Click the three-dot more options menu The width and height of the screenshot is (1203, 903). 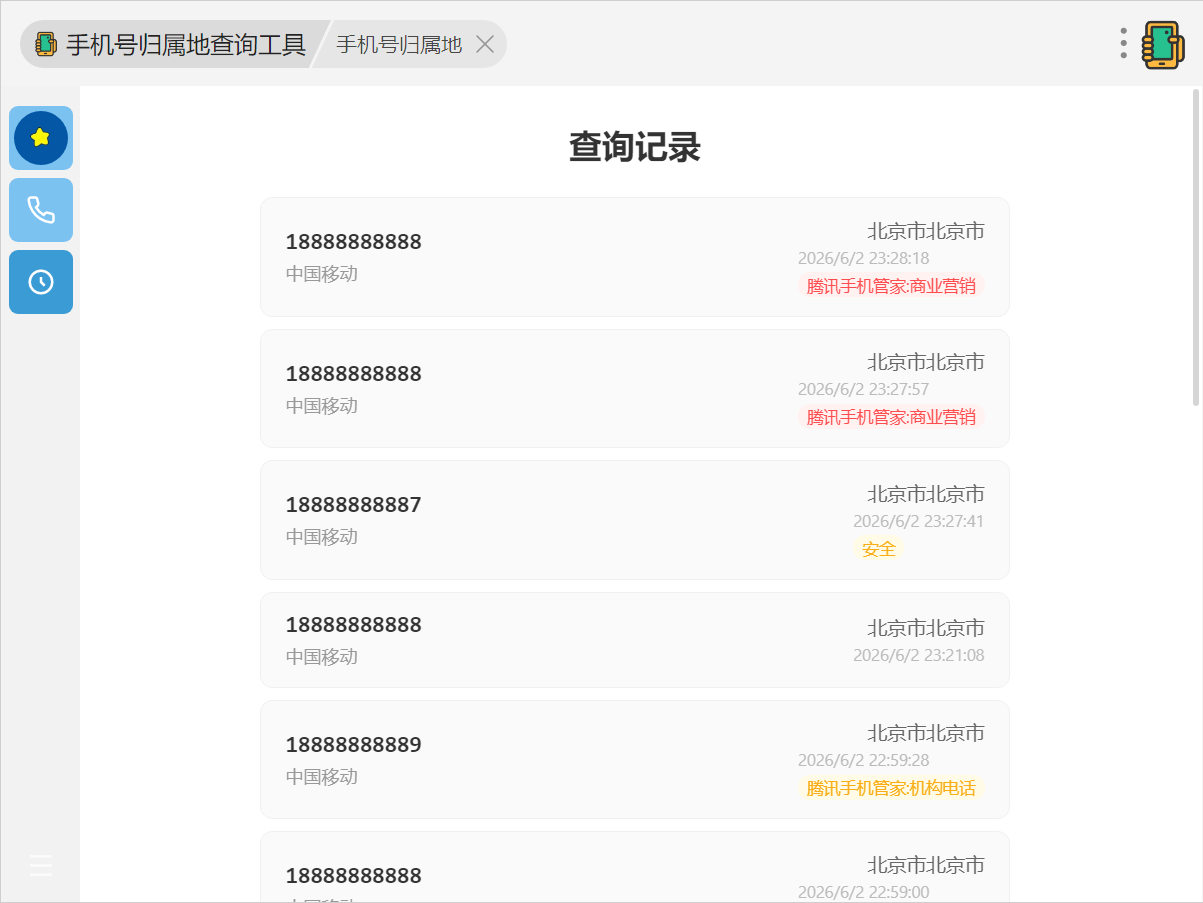(1124, 44)
